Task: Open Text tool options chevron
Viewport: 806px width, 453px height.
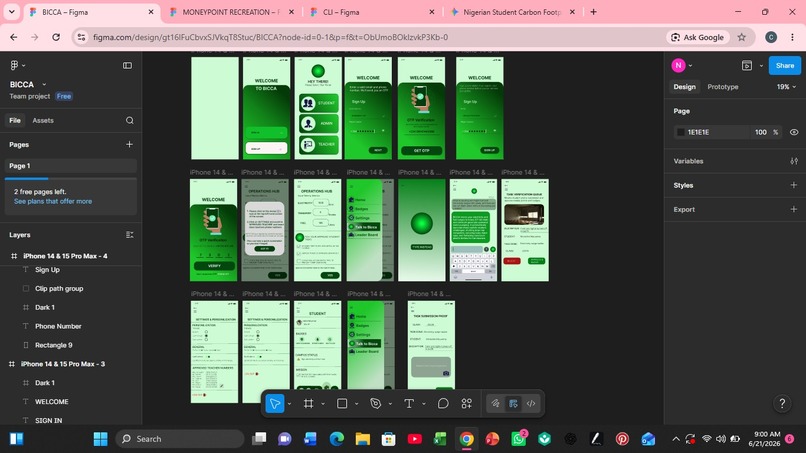Action: point(424,404)
